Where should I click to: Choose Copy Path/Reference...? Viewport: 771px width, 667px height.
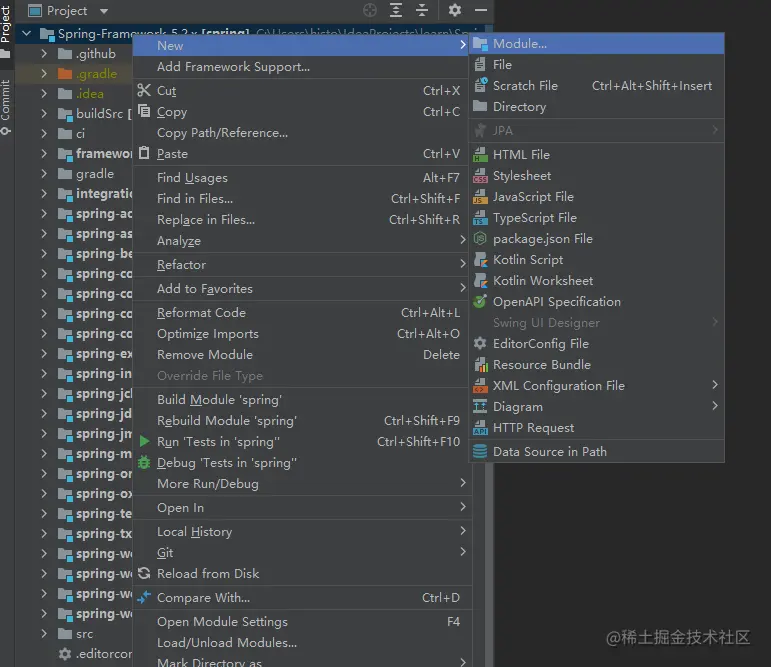pos(301,133)
